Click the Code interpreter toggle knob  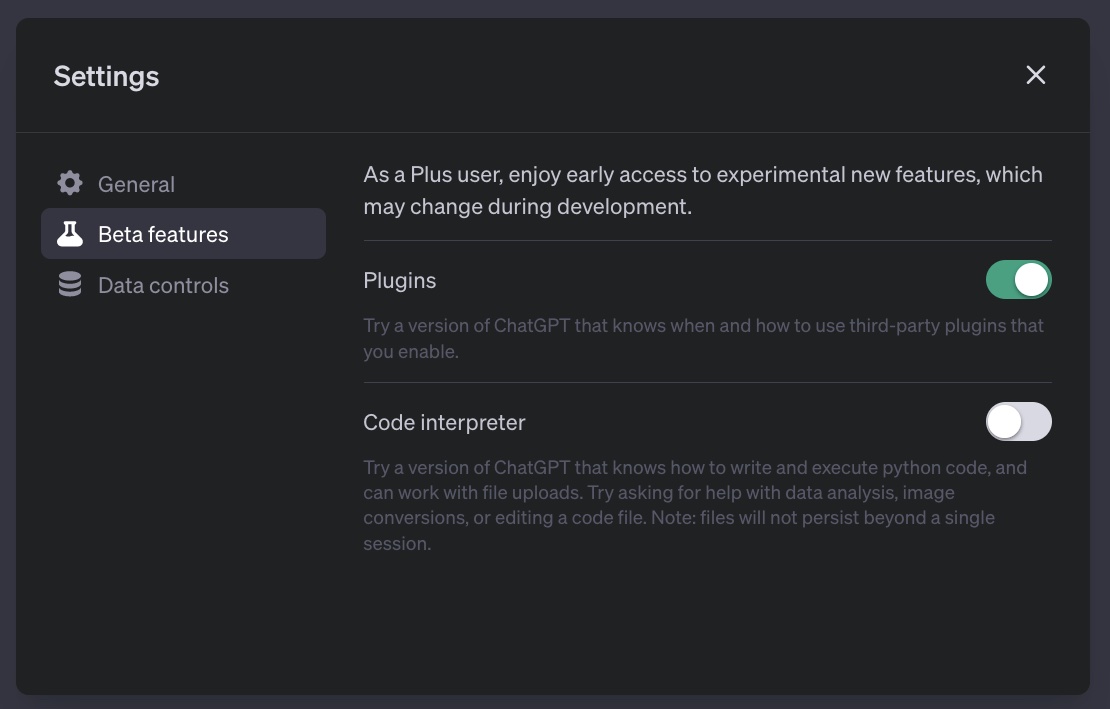pyautogui.click(x=1006, y=422)
